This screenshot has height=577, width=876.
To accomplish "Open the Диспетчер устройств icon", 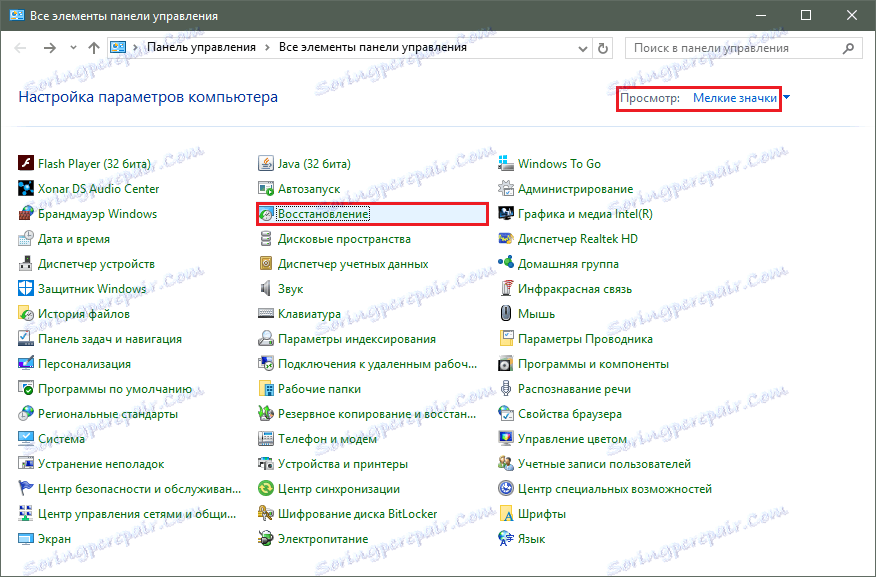I will [26, 264].
